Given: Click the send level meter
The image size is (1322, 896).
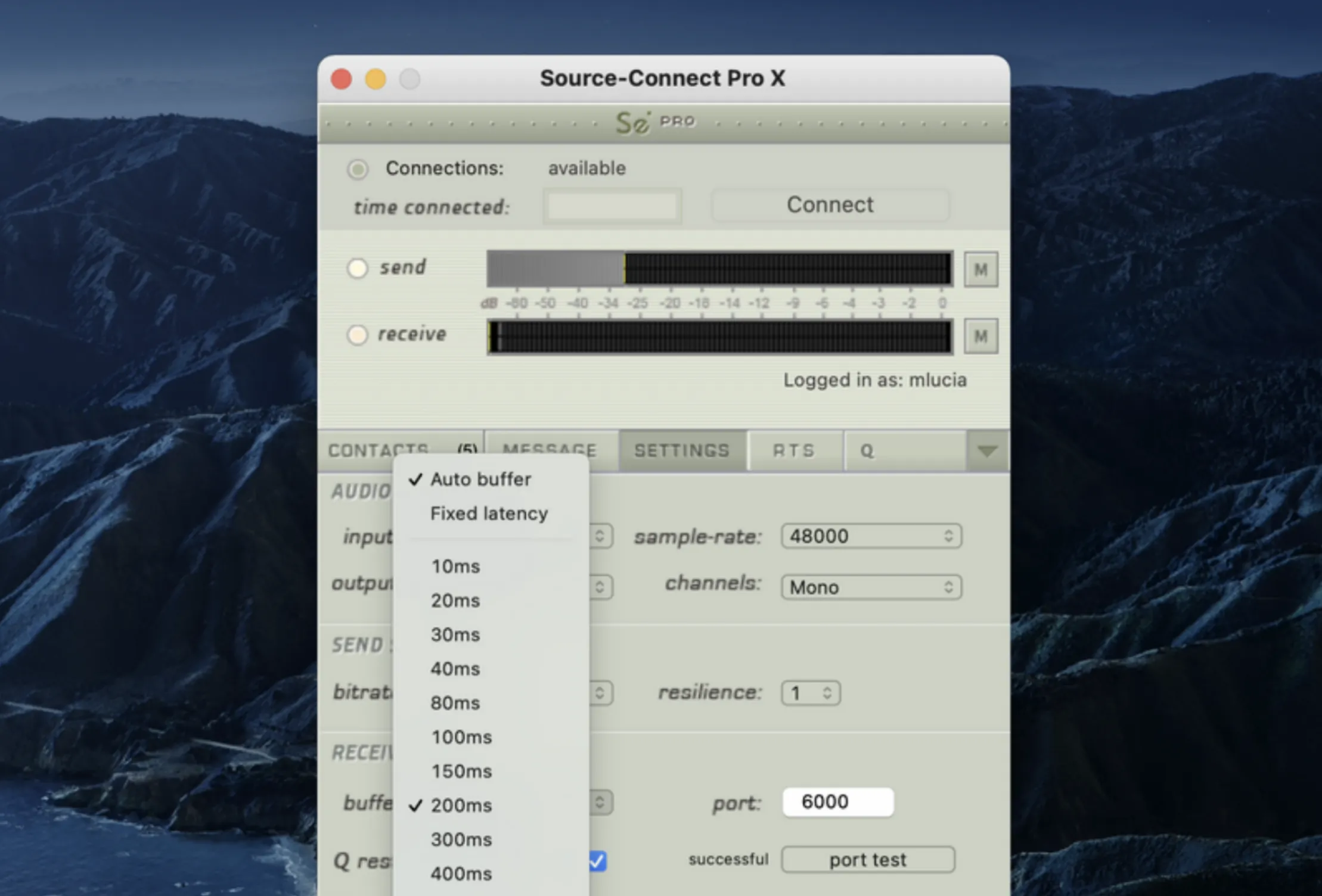Looking at the screenshot, I should 719,269.
